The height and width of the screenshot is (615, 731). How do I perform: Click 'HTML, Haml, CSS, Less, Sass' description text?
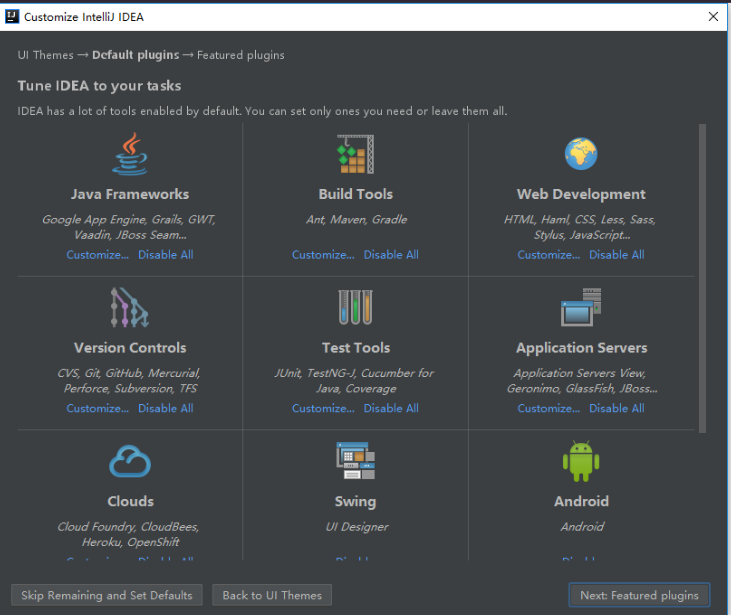coord(579,227)
